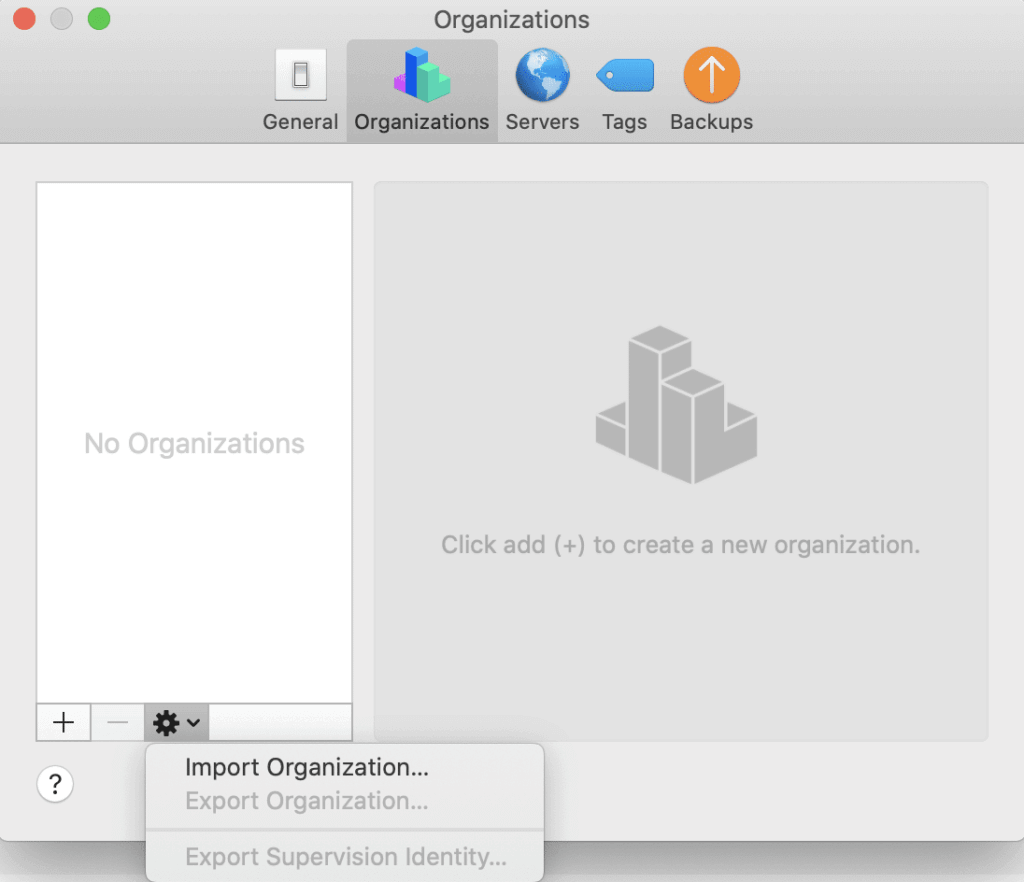This screenshot has height=882, width=1024.
Task: Switch to the Servers pane
Action: tap(542, 90)
